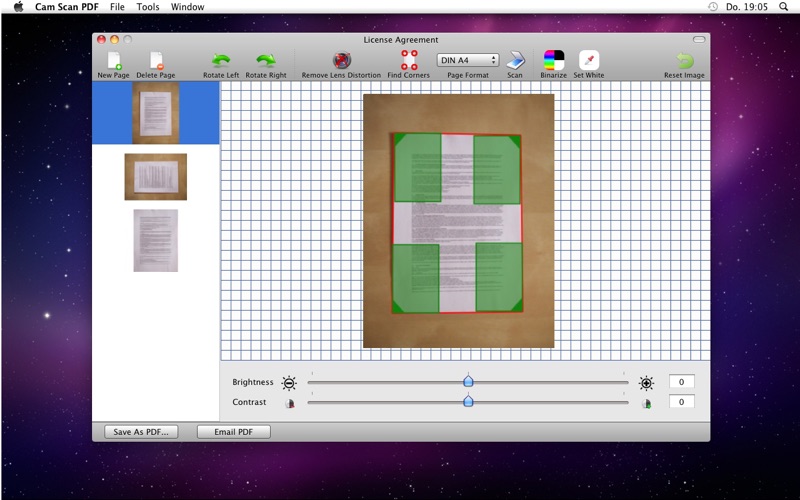Click the Brightness slider handle
This screenshot has width=800, height=500.
click(468, 381)
